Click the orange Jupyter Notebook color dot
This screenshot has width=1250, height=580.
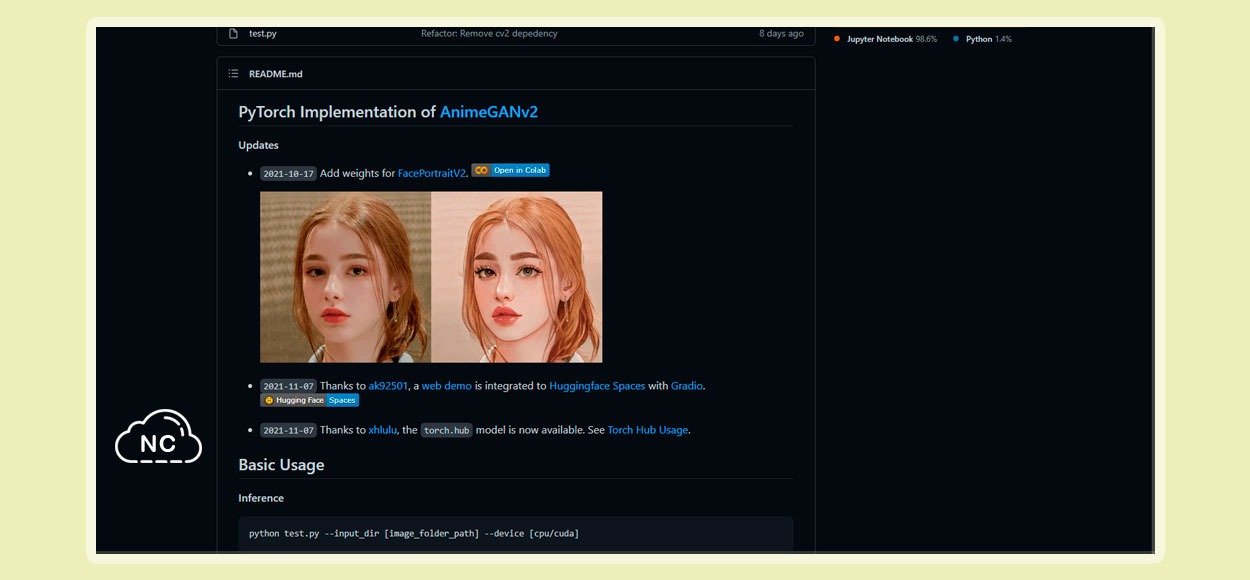pyautogui.click(x=837, y=39)
